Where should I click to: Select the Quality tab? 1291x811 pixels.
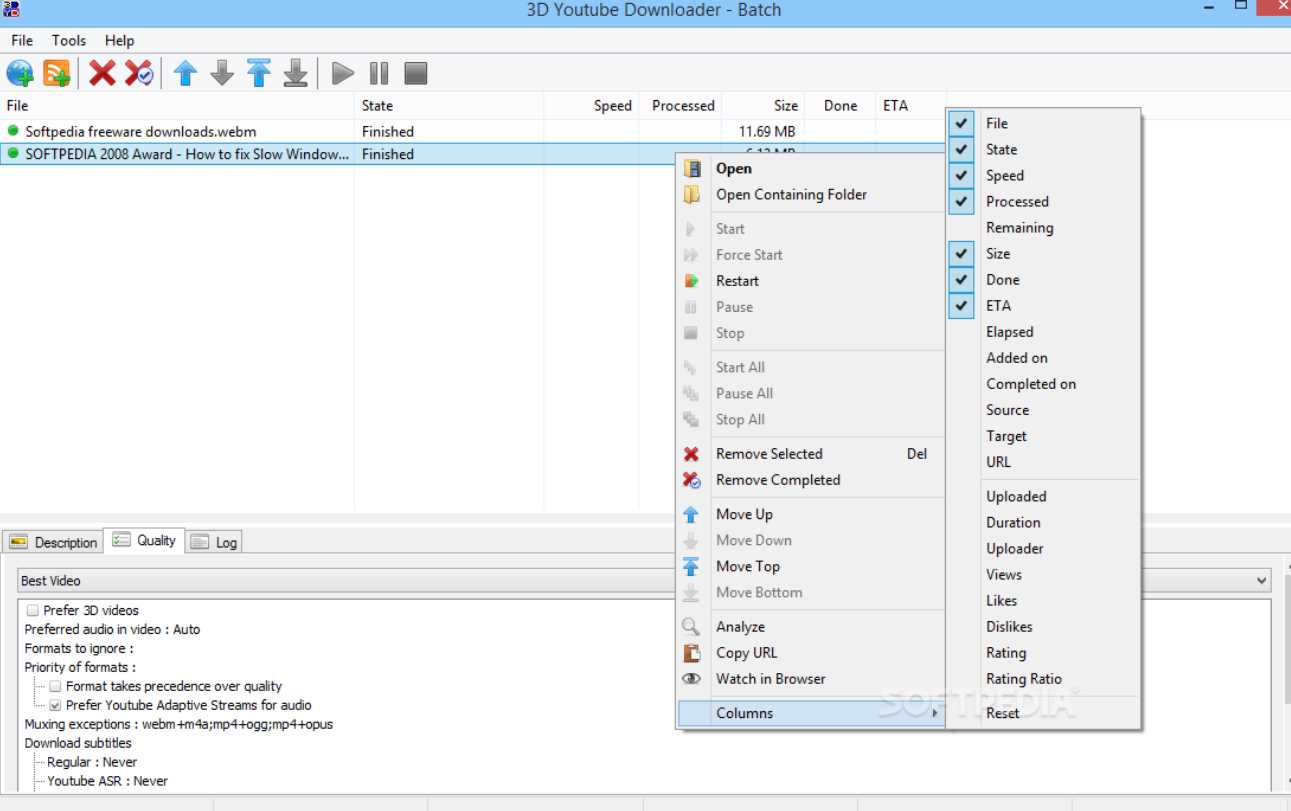coord(145,540)
